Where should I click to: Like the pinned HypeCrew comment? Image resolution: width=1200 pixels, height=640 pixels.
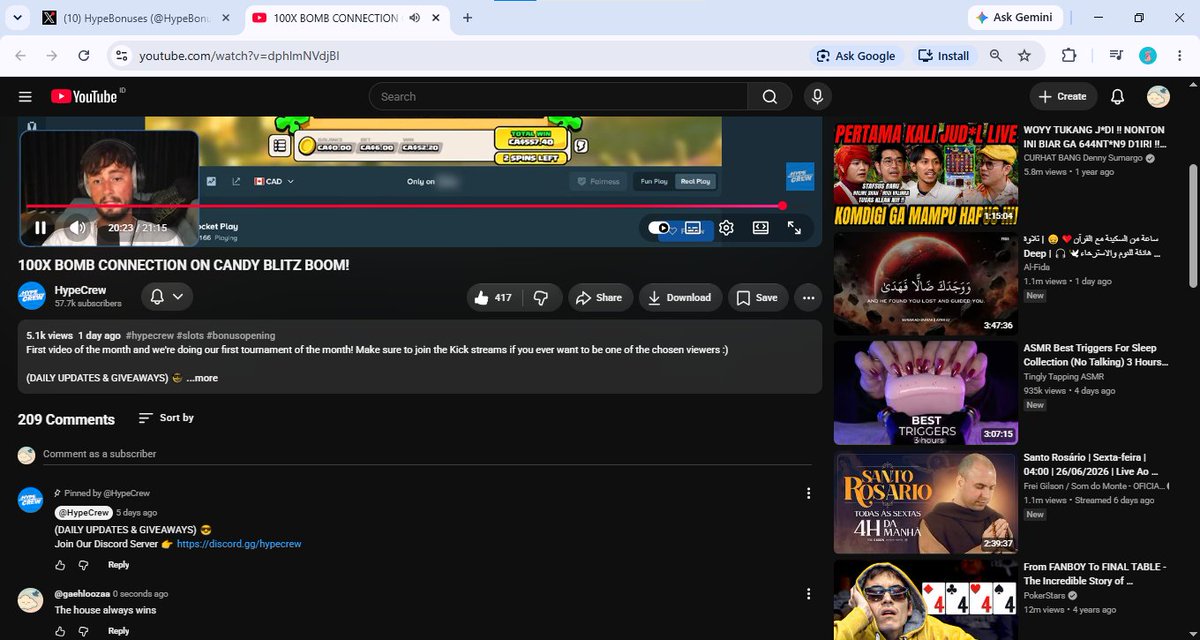click(60, 565)
